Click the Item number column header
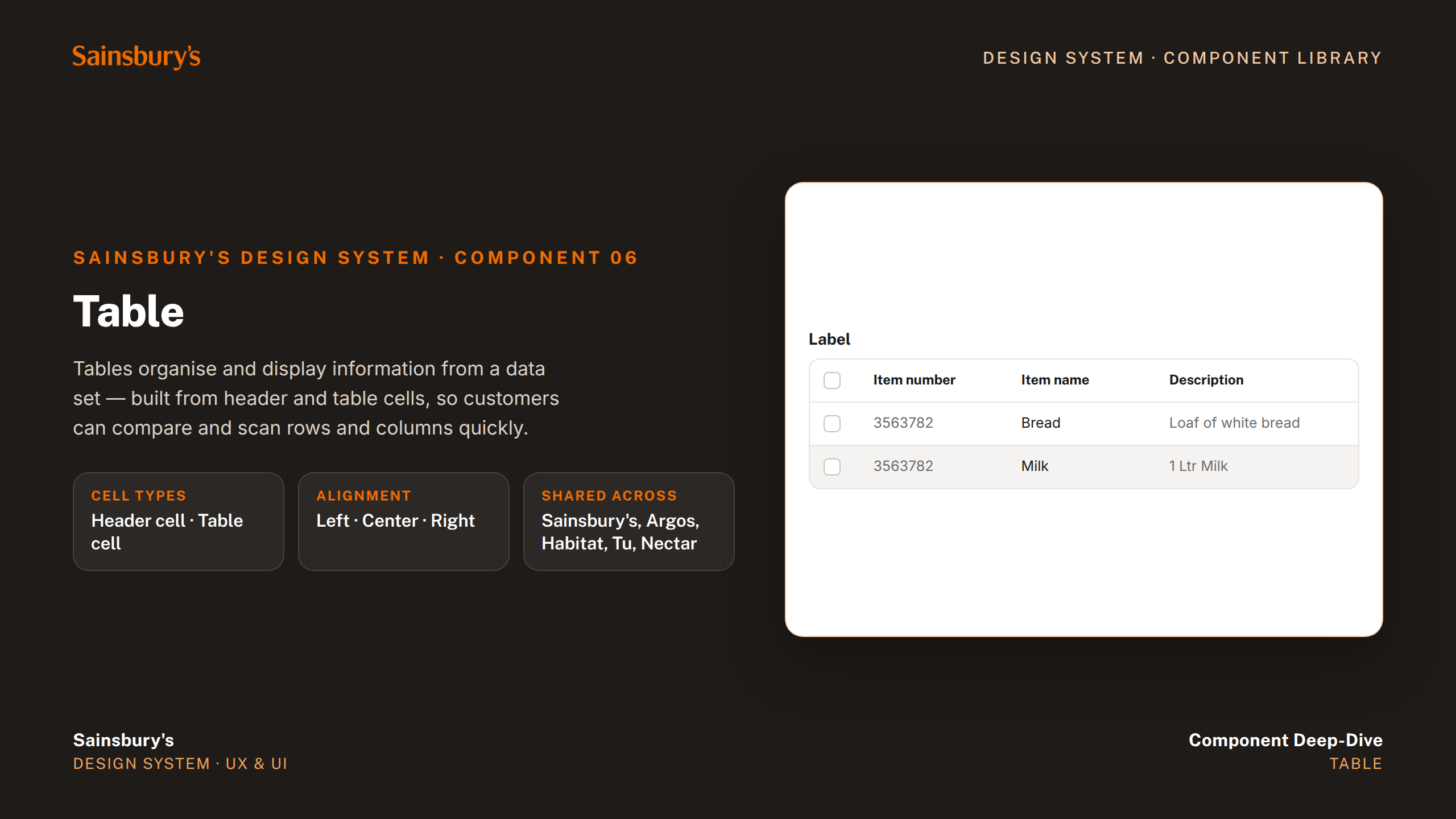The height and width of the screenshot is (819, 1456). click(914, 380)
